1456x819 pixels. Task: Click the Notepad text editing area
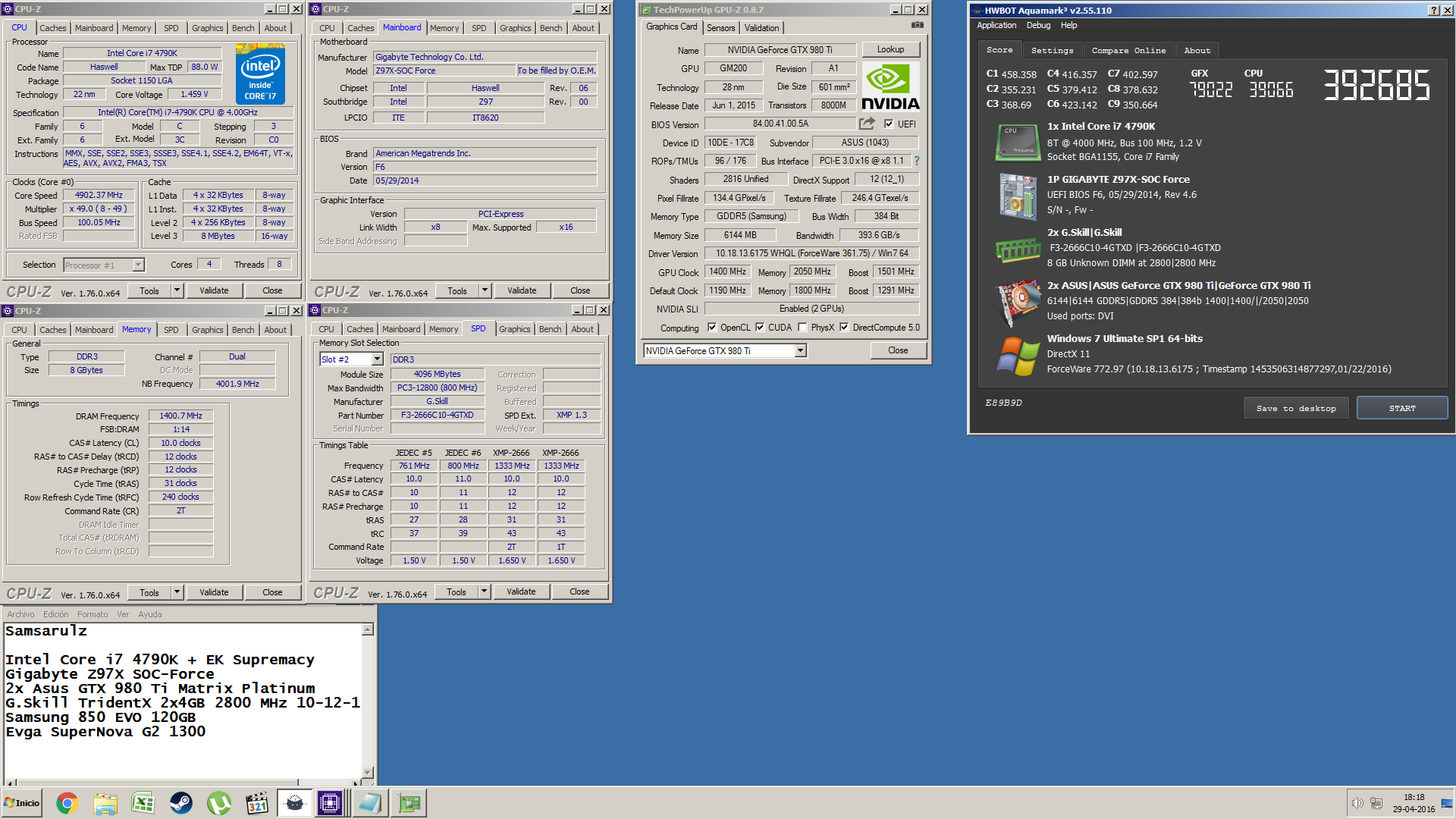[183, 701]
